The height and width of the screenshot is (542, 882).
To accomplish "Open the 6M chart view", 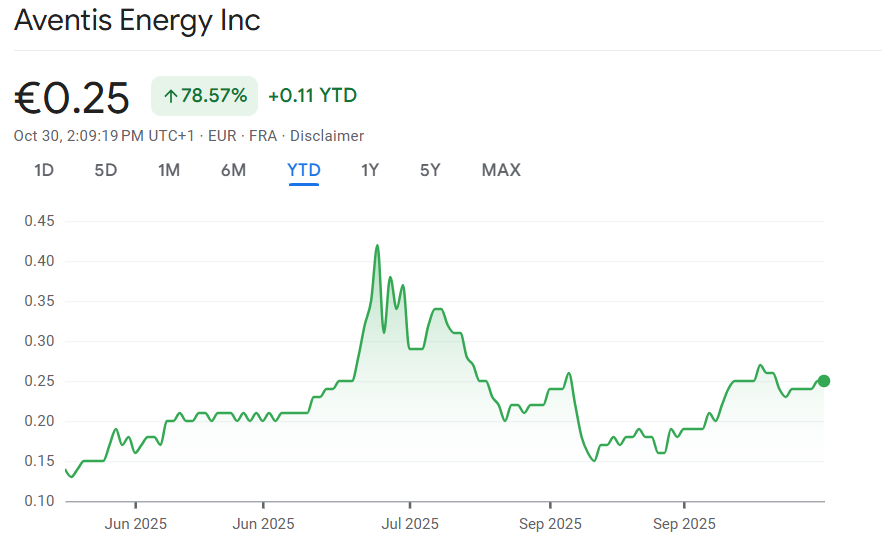I will point(233,170).
